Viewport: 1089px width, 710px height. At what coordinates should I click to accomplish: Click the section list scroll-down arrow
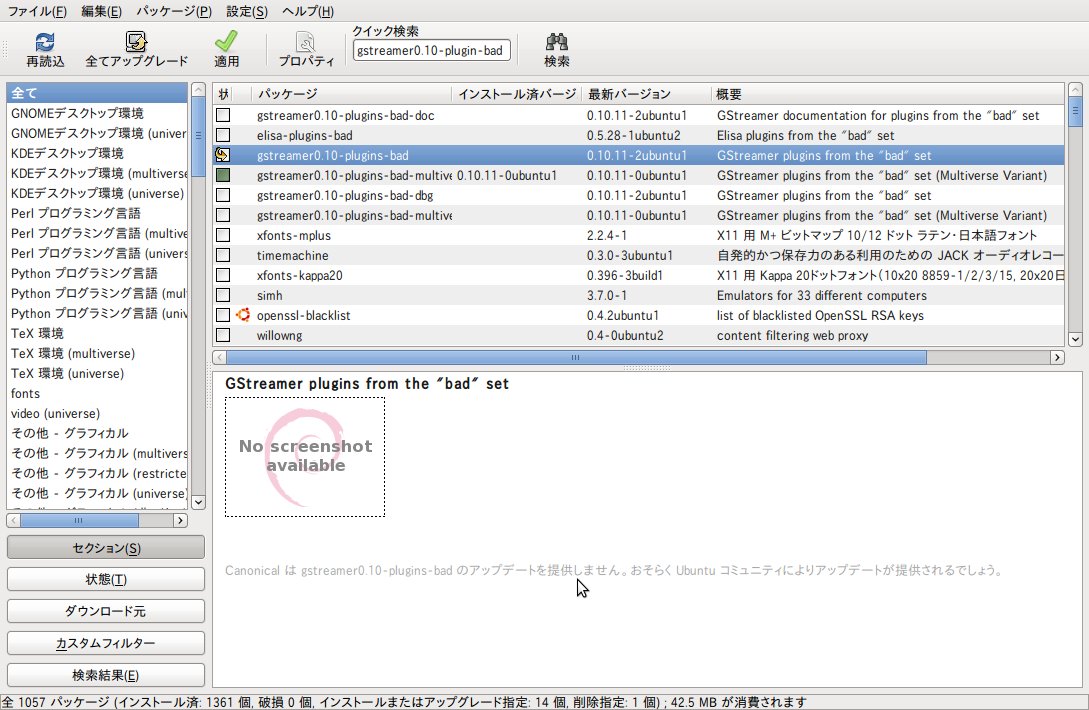198,502
